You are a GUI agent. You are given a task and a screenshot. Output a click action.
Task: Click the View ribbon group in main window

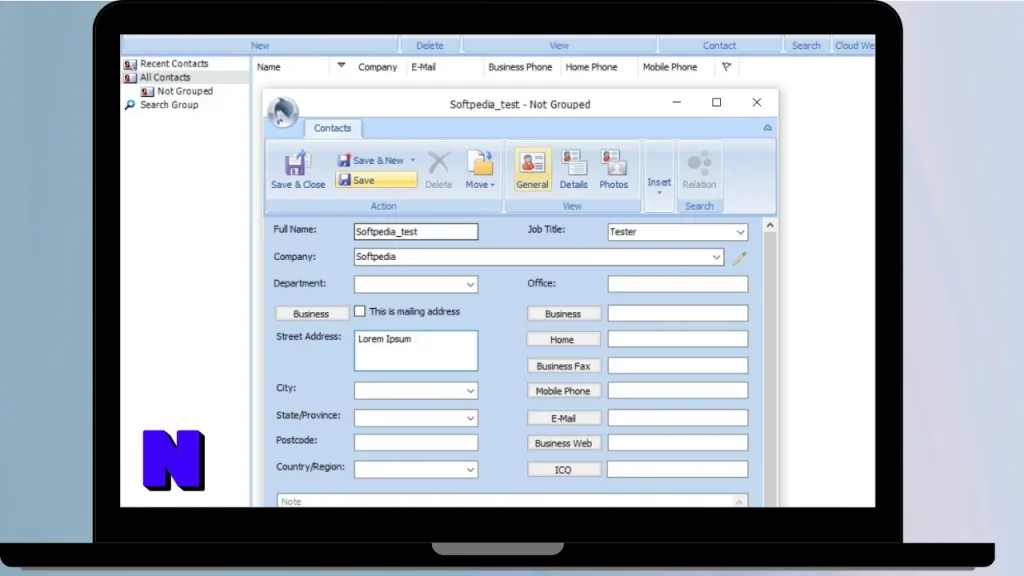[x=559, y=46]
